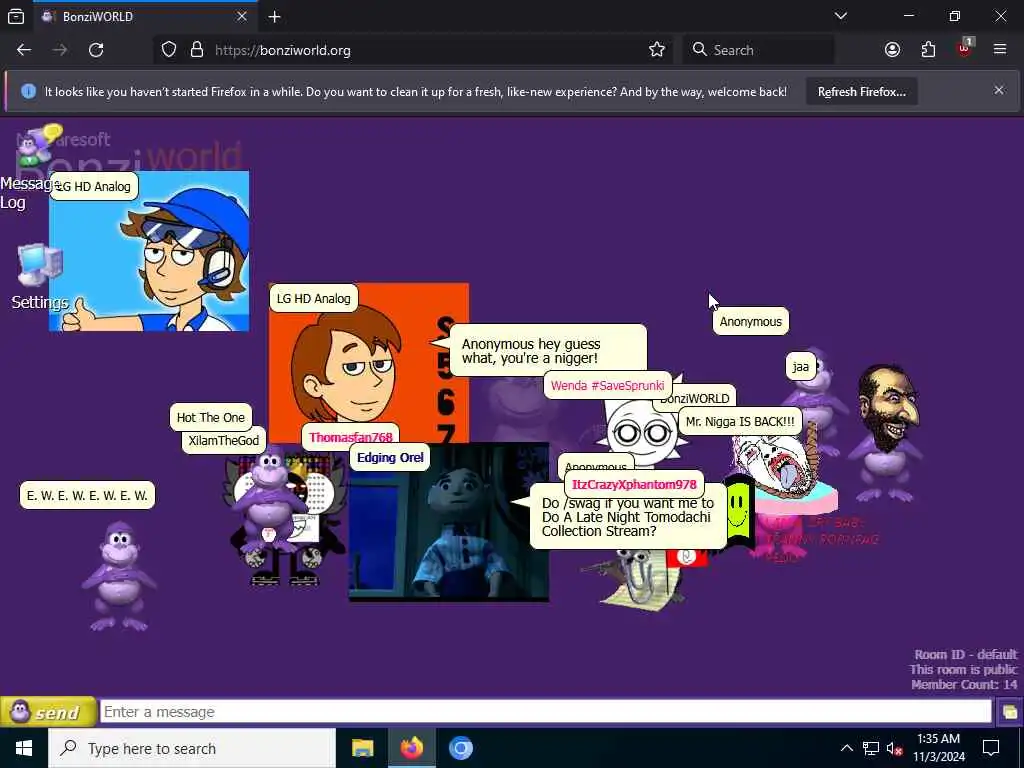Click the muted volume tray icon
1024x768 pixels.
tap(894, 748)
